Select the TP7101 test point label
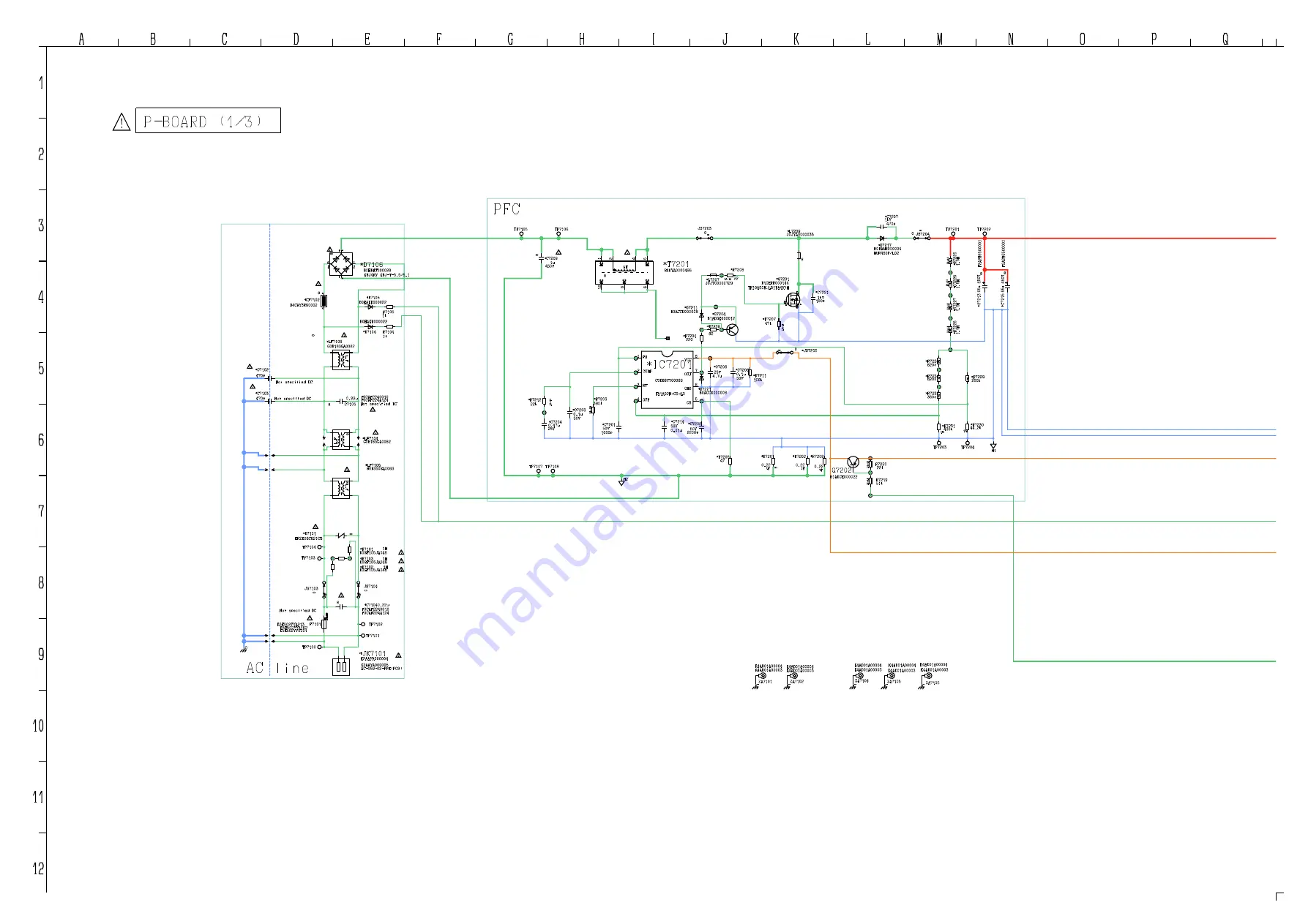 point(374,636)
